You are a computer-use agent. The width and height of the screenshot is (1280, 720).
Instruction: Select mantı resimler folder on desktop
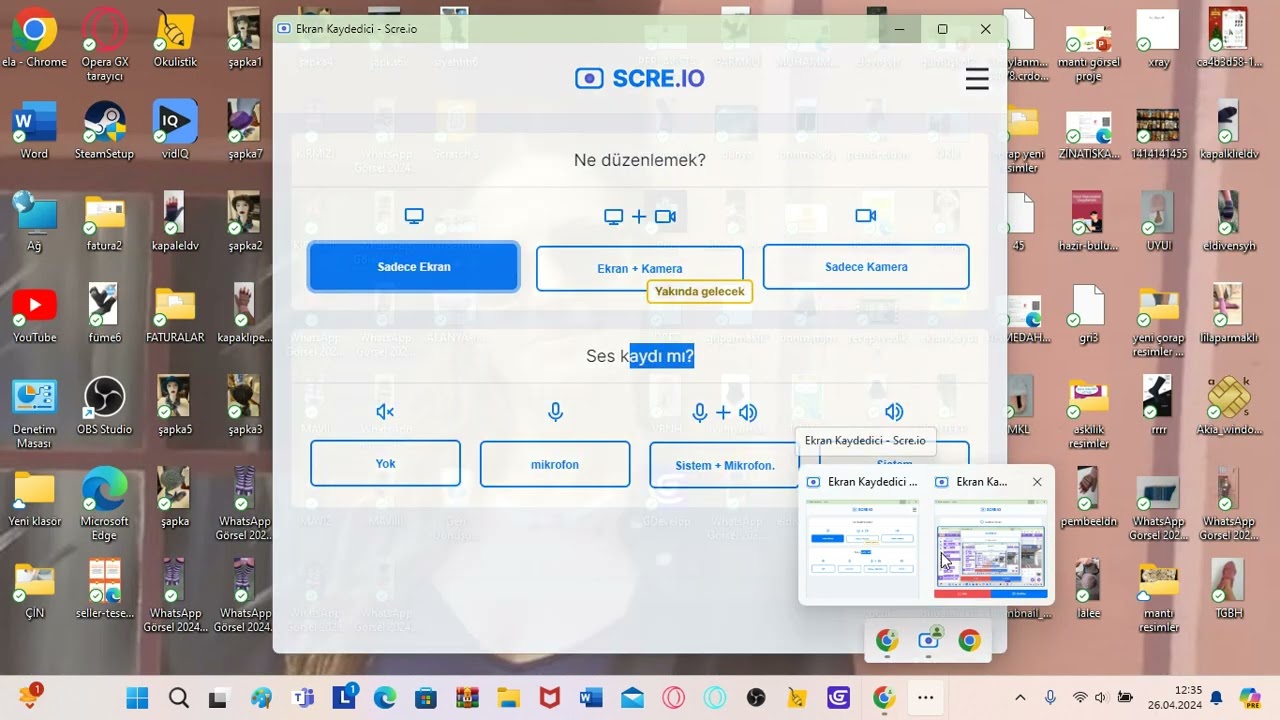(1158, 597)
